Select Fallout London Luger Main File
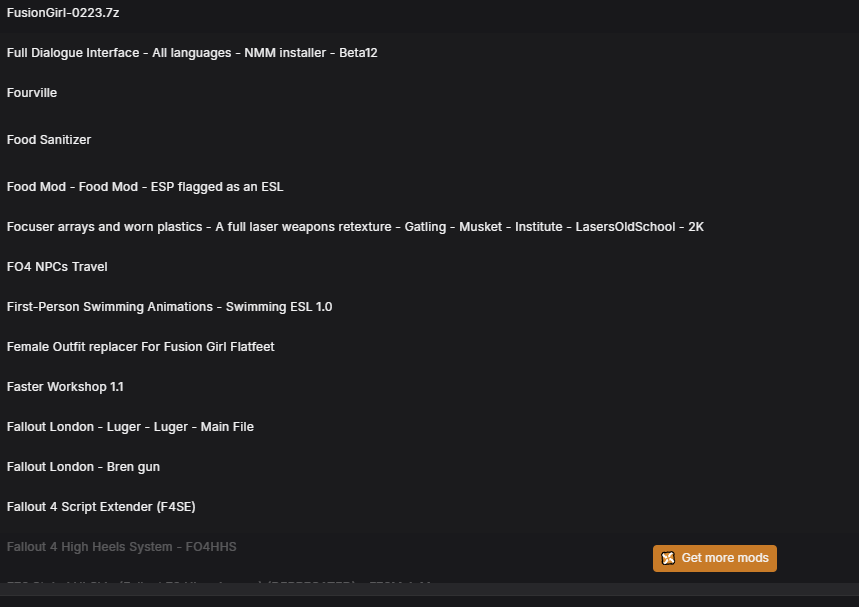This screenshot has width=859, height=607. [x=430, y=427]
